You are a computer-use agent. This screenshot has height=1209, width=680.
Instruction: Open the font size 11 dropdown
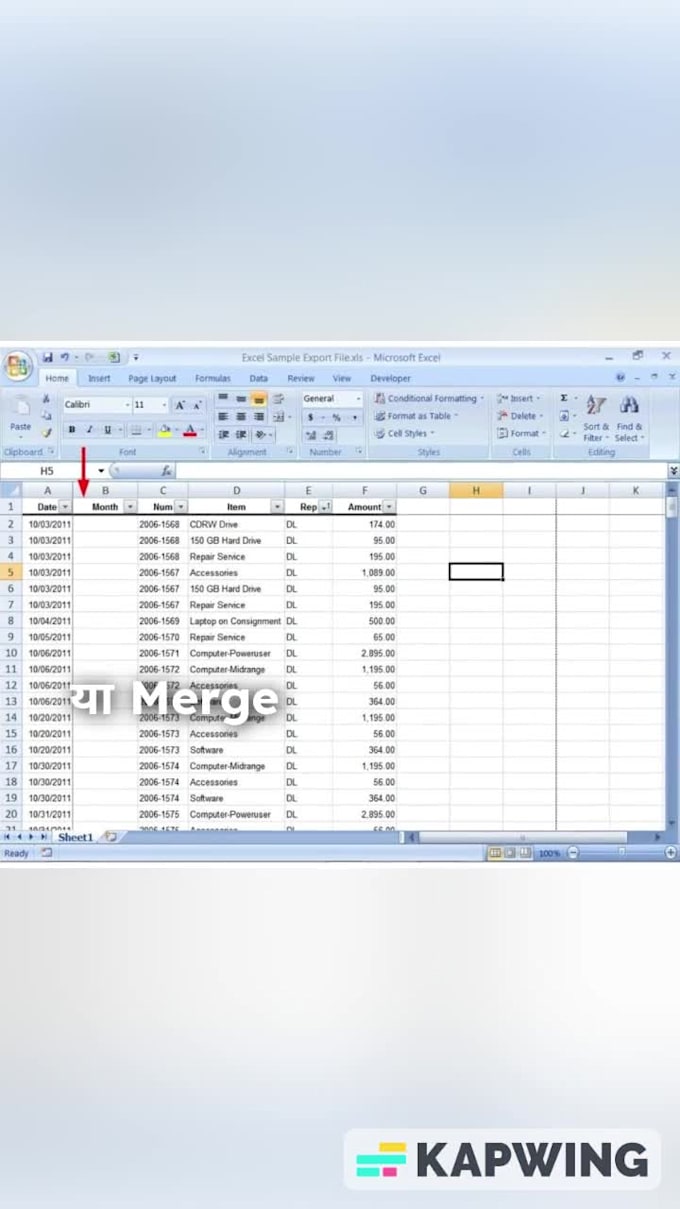164,405
